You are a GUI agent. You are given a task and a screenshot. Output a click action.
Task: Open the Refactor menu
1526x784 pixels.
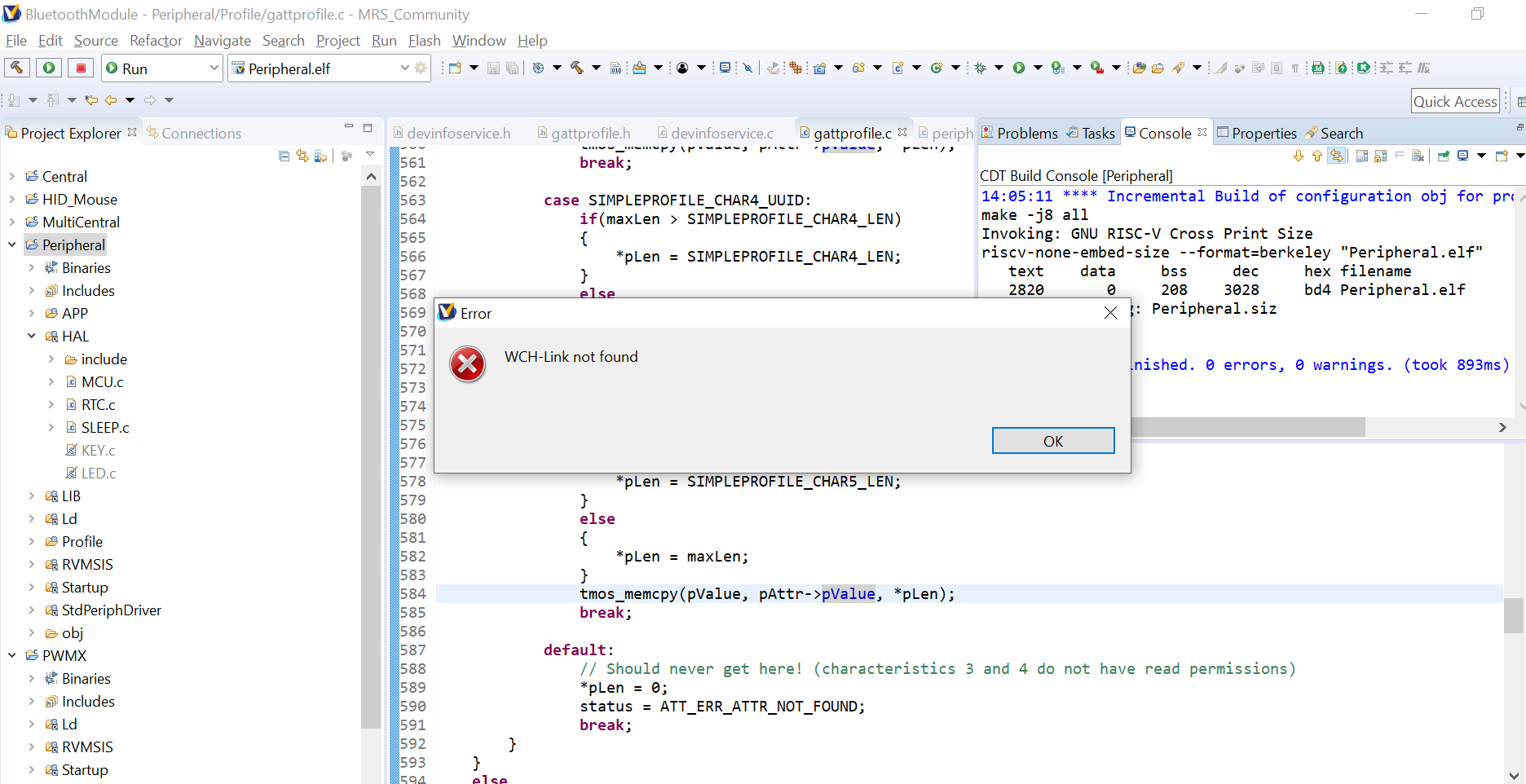[156, 41]
